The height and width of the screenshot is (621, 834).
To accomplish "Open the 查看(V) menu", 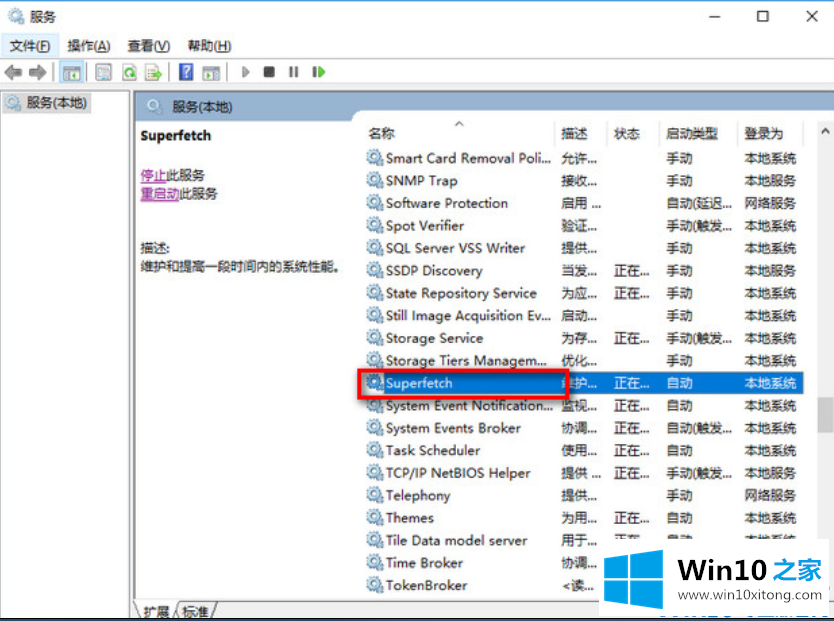I will point(148,46).
